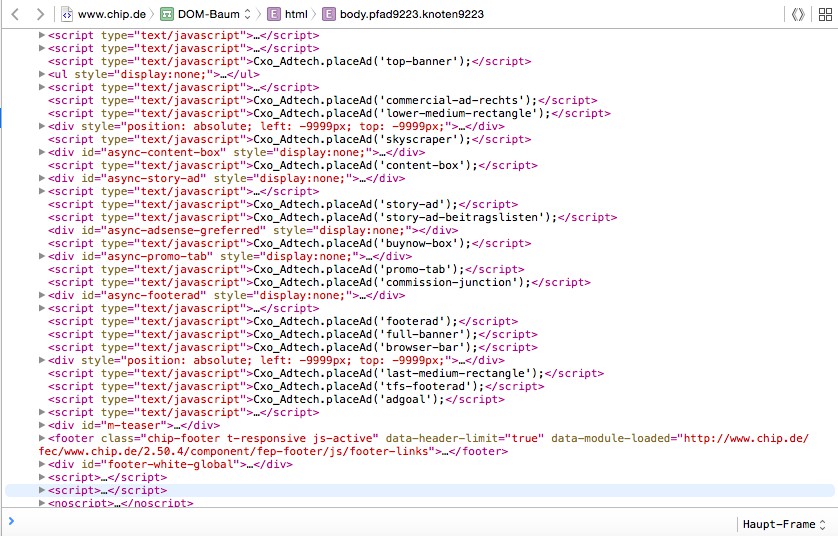Click the www.chip.de document icon

point(66,14)
